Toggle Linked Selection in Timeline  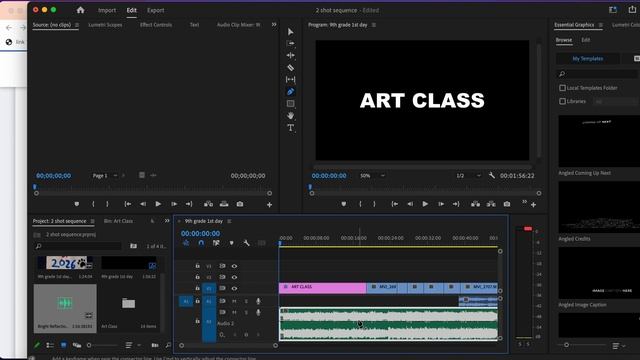[216, 243]
